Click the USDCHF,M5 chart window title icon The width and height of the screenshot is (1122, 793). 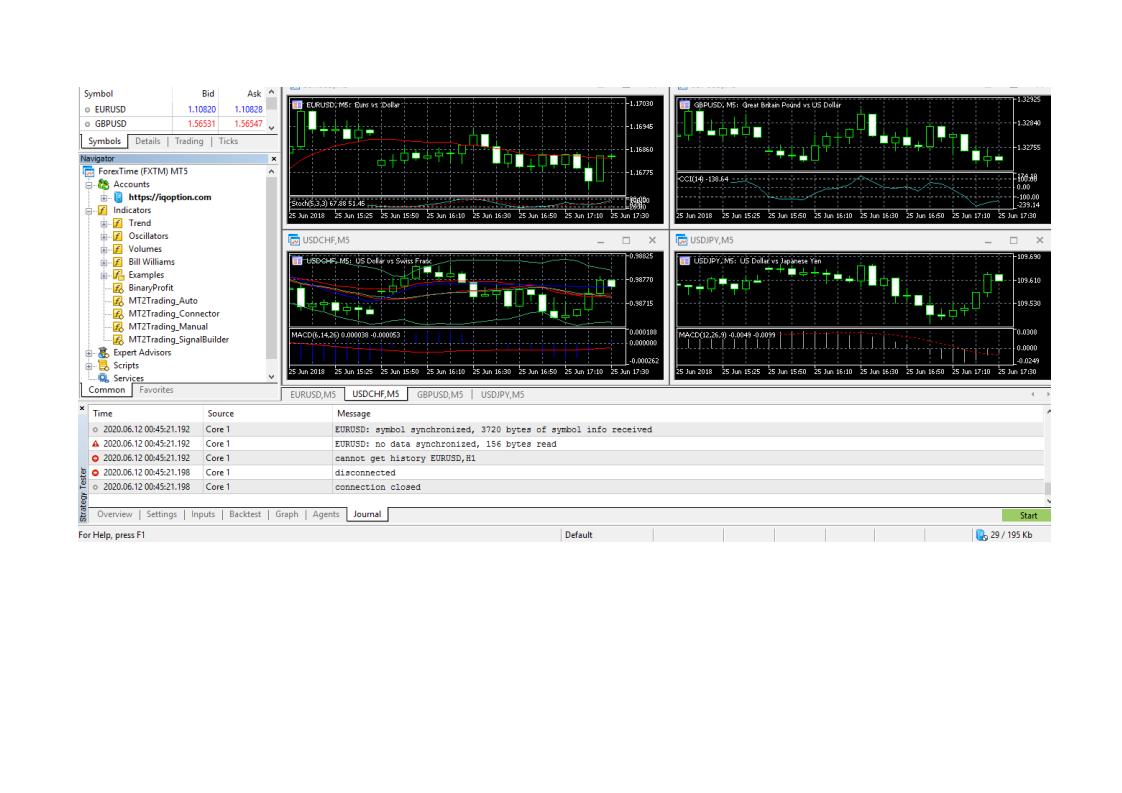[x=294, y=240]
